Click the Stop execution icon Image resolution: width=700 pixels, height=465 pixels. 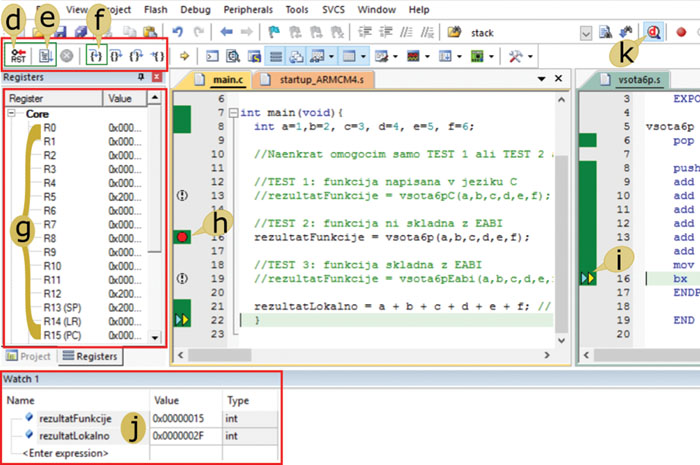coord(67,56)
